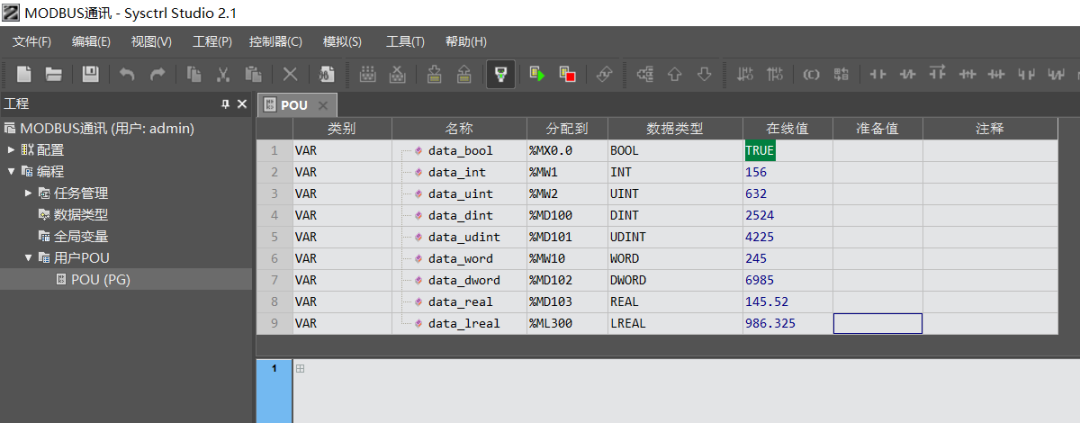Image resolution: width=1080 pixels, height=423 pixels.
Task: Download program to controller (down arrow icon)
Action: 434,74
